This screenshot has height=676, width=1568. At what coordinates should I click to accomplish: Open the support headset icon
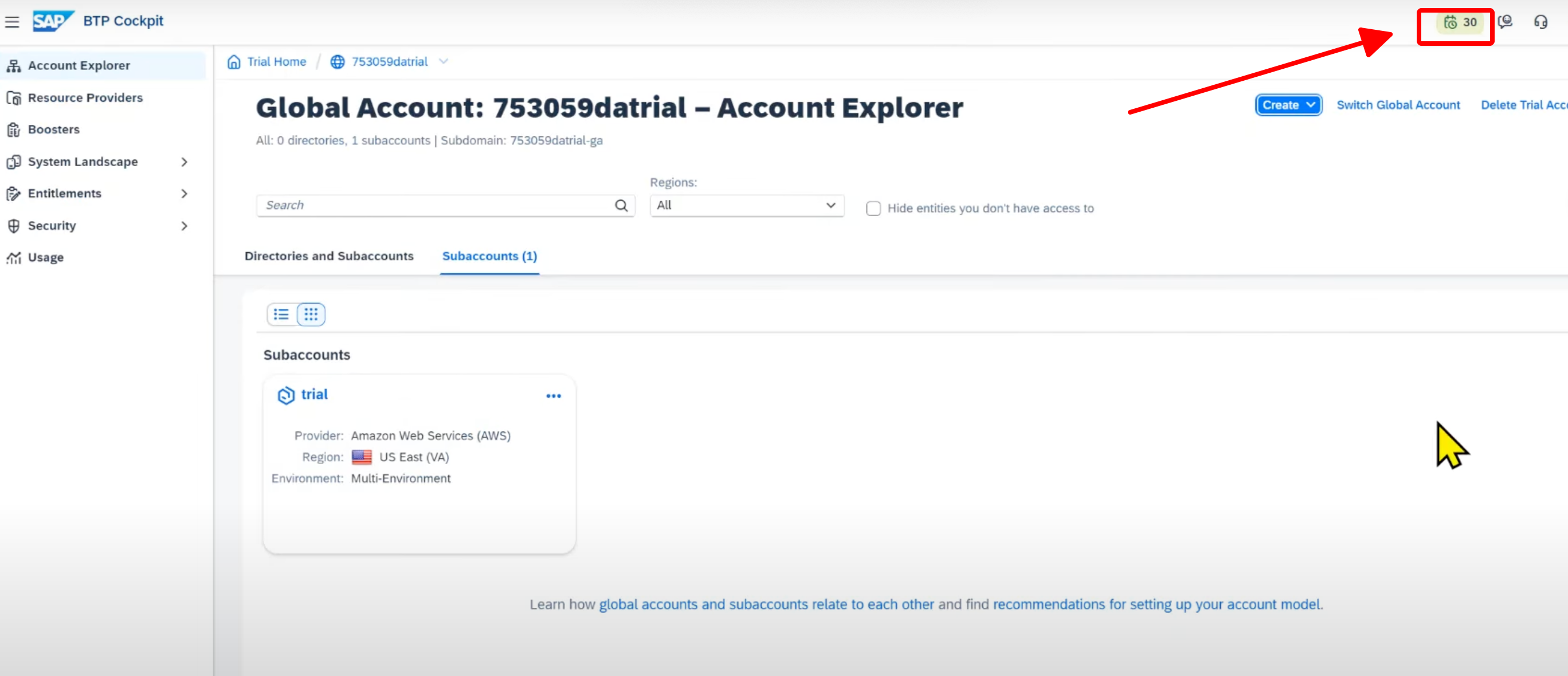tap(1540, 22)
